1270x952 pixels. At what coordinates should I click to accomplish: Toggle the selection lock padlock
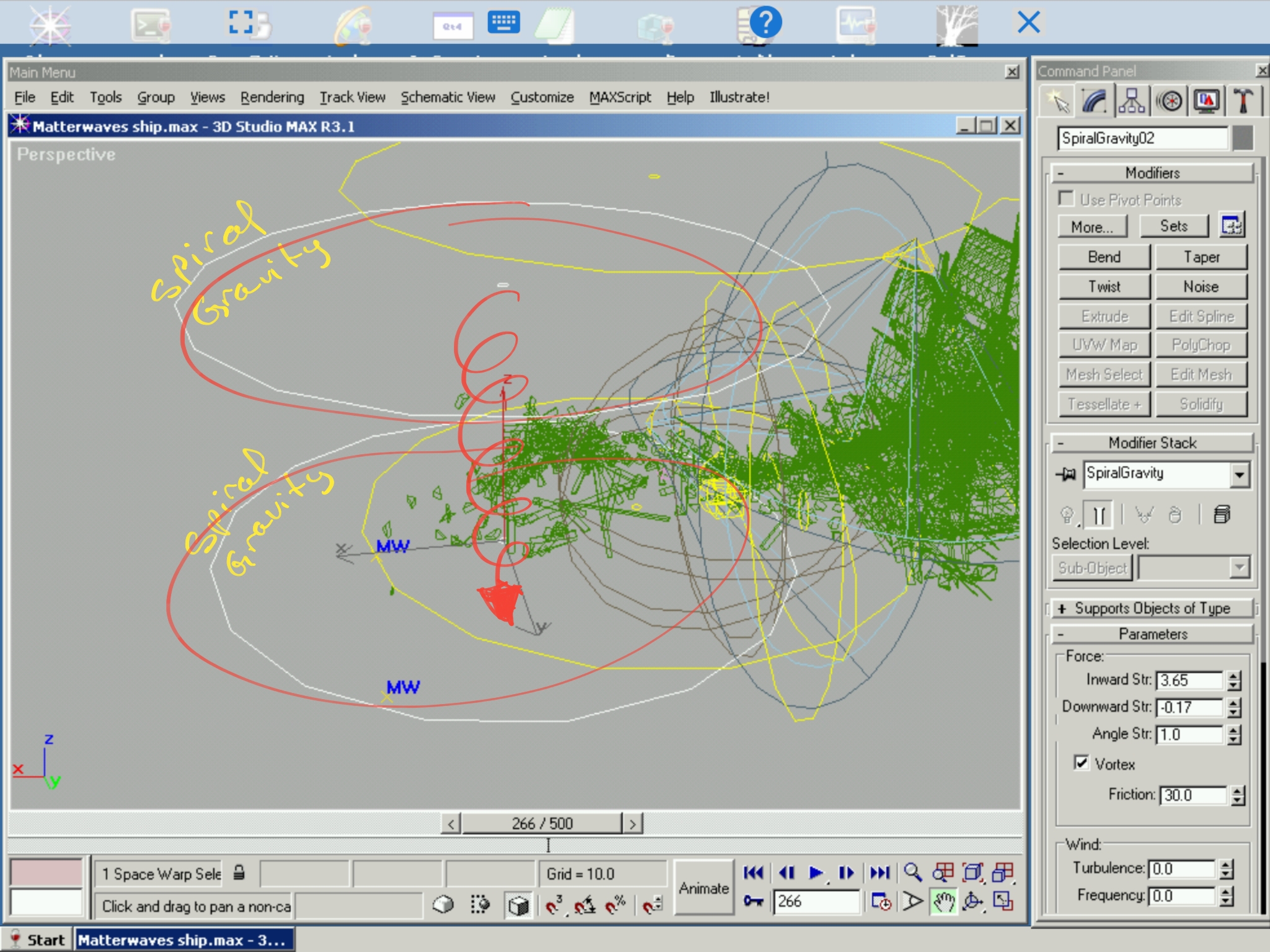click(x=239, y=873)
